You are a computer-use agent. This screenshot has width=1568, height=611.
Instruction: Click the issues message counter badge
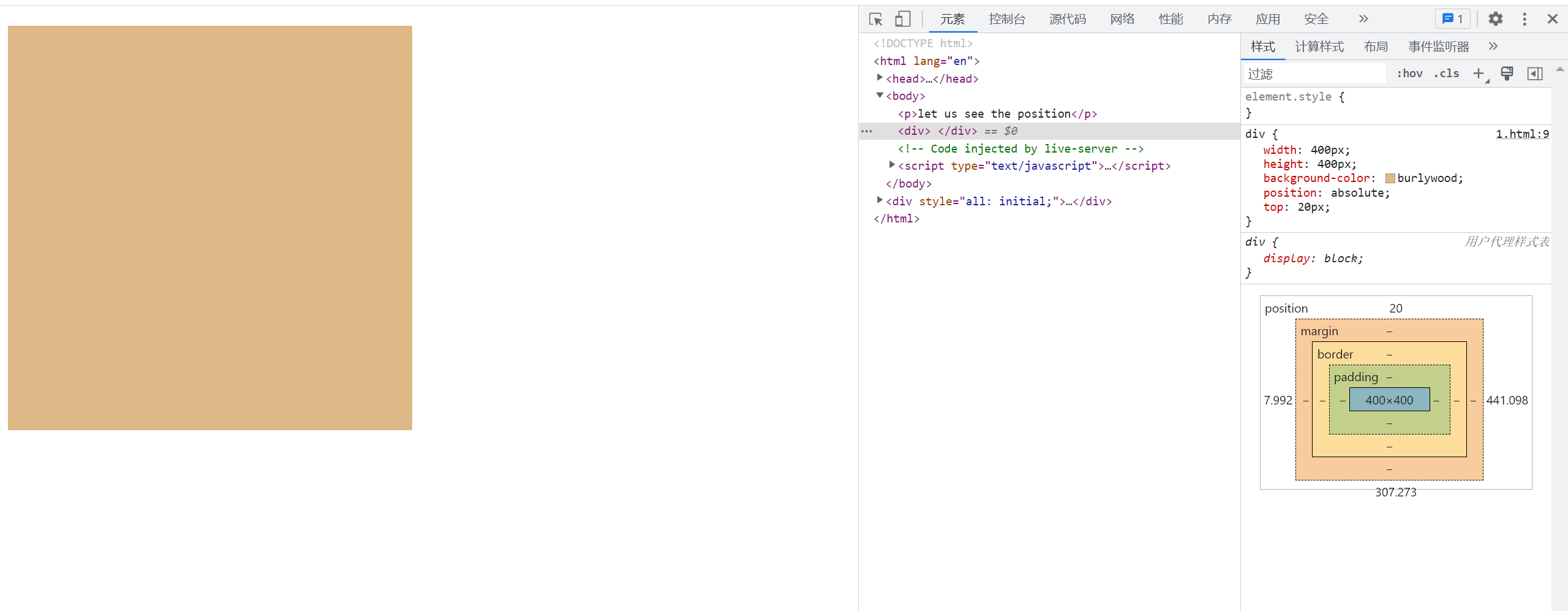coord(1452,19)
